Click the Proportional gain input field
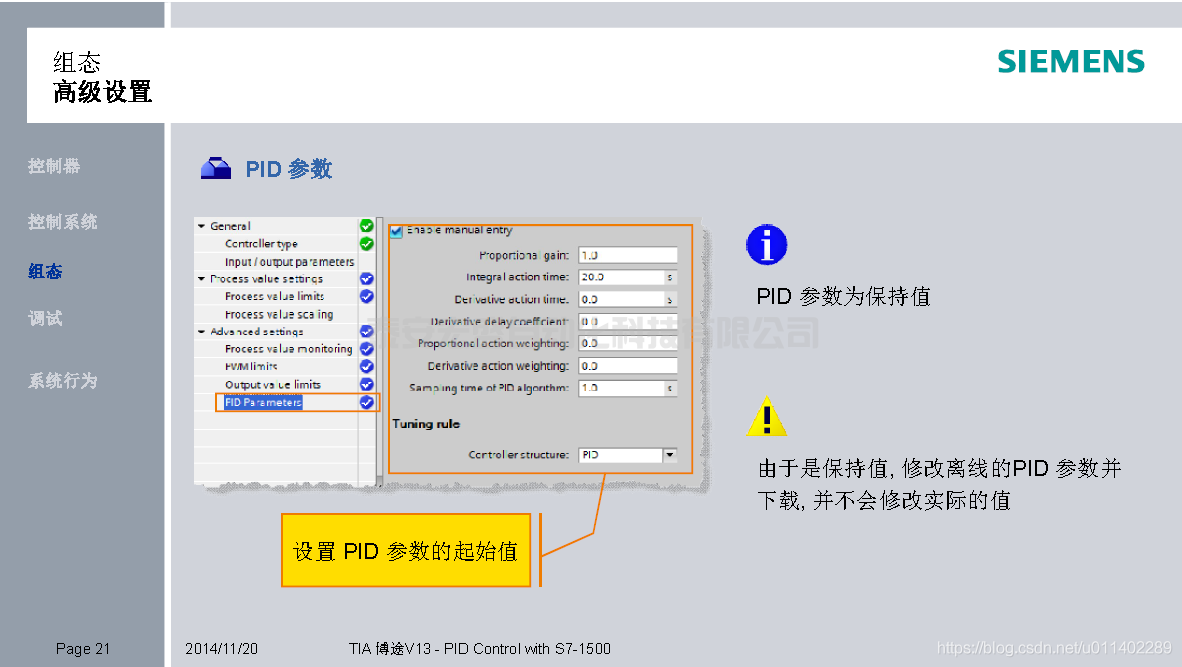The image size is (1182, 667). (x=627, y=255)
